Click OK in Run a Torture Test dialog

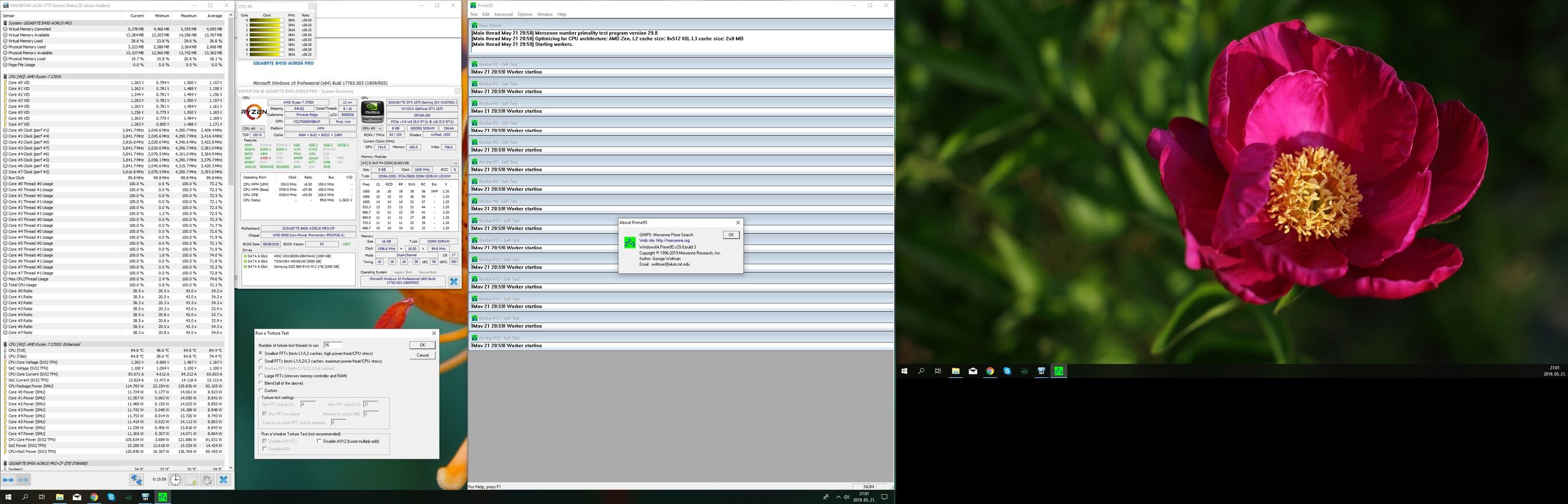(423, 345)
